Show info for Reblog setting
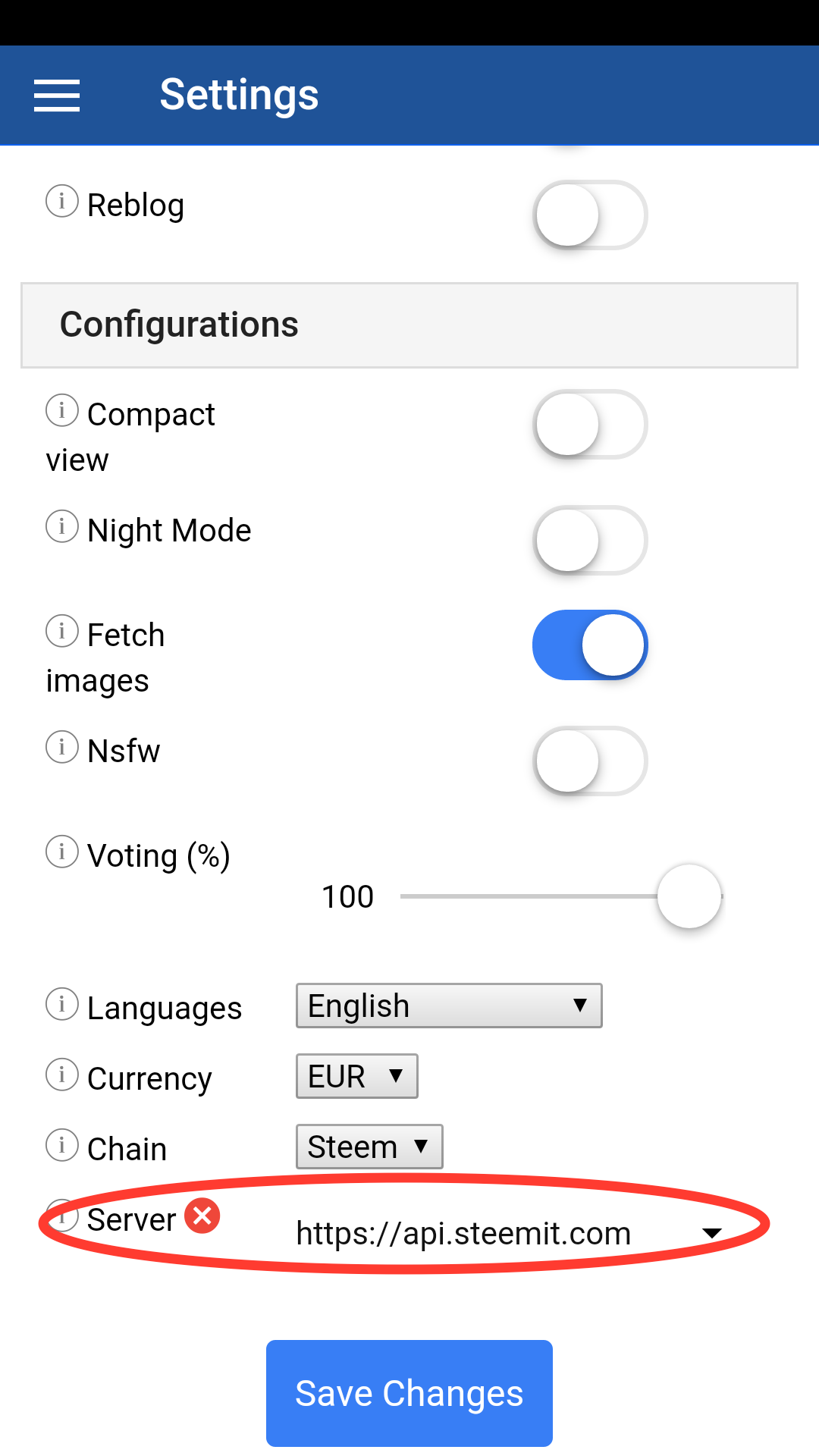 tap(62, 201)
